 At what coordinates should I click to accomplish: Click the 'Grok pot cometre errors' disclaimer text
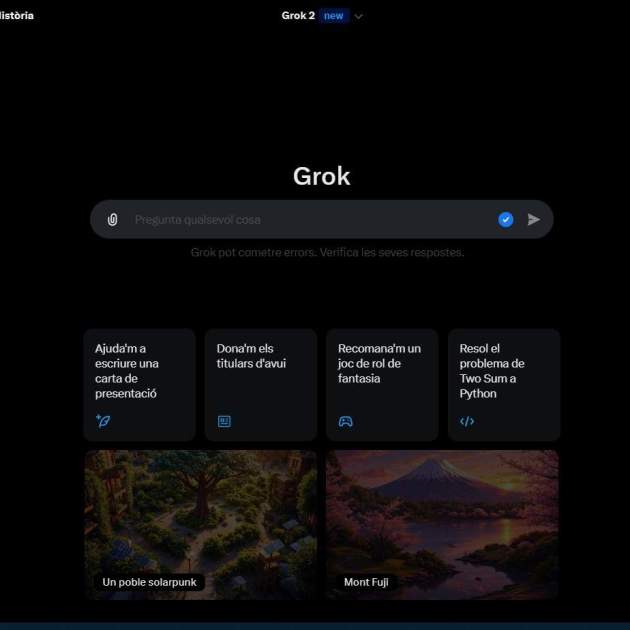327,252
